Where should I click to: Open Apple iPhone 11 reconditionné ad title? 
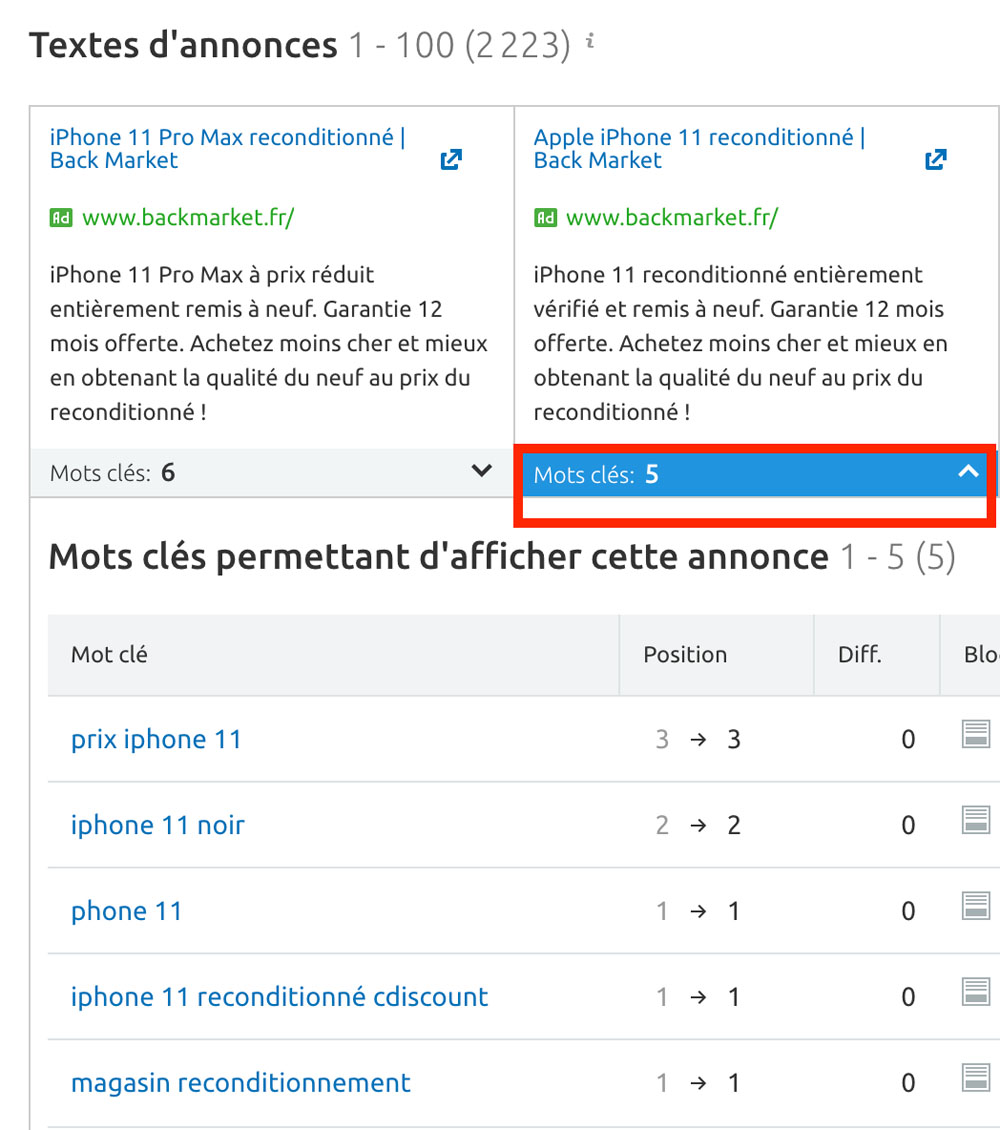click(700, 148)
